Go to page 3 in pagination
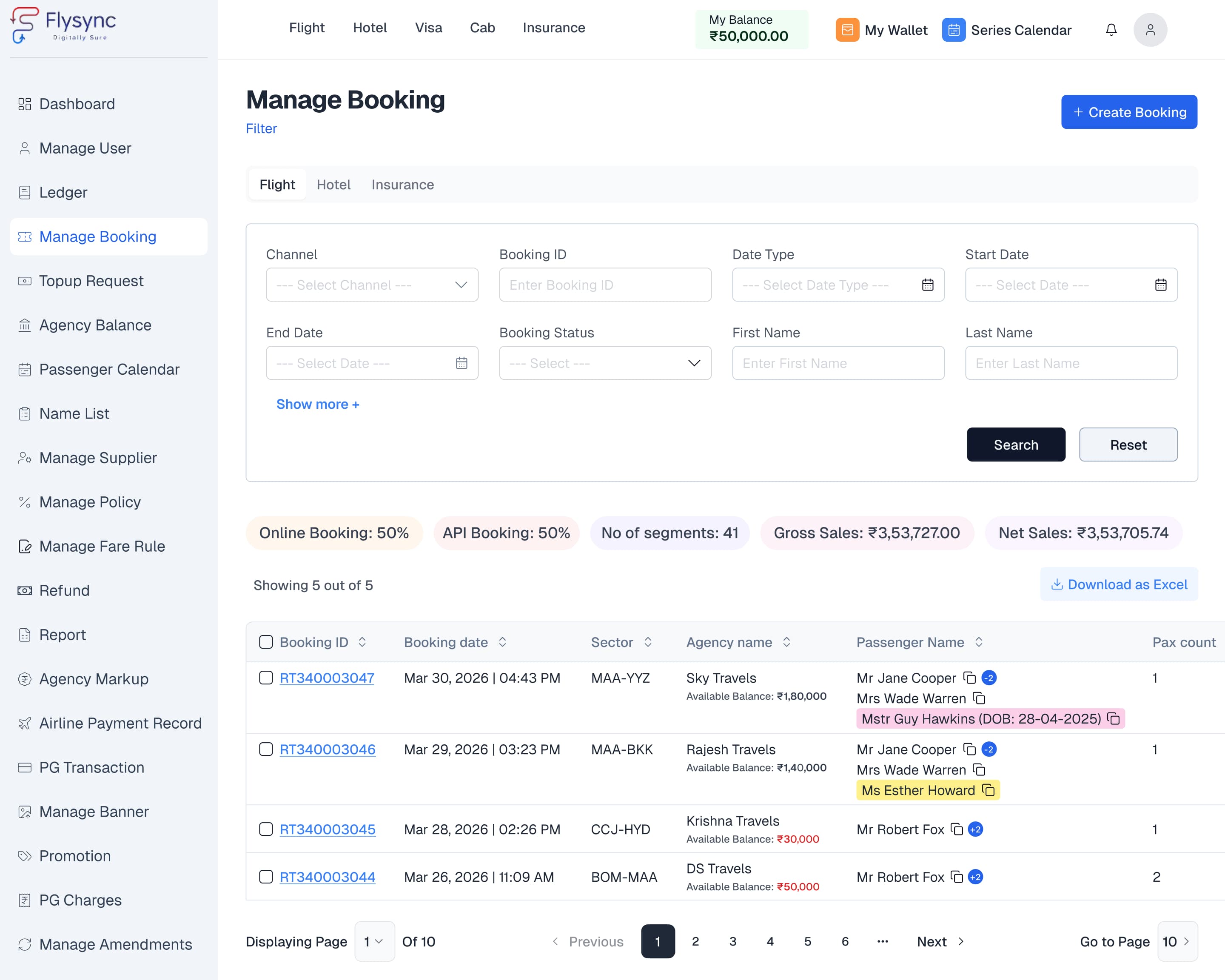This screenshot has height=980, width=1225. (732, 942)
